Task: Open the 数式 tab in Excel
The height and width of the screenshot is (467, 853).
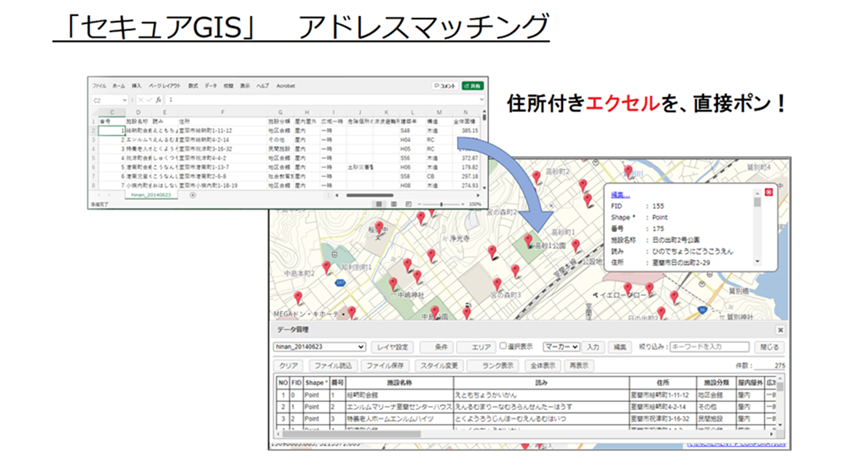Action: click(193, 86)
